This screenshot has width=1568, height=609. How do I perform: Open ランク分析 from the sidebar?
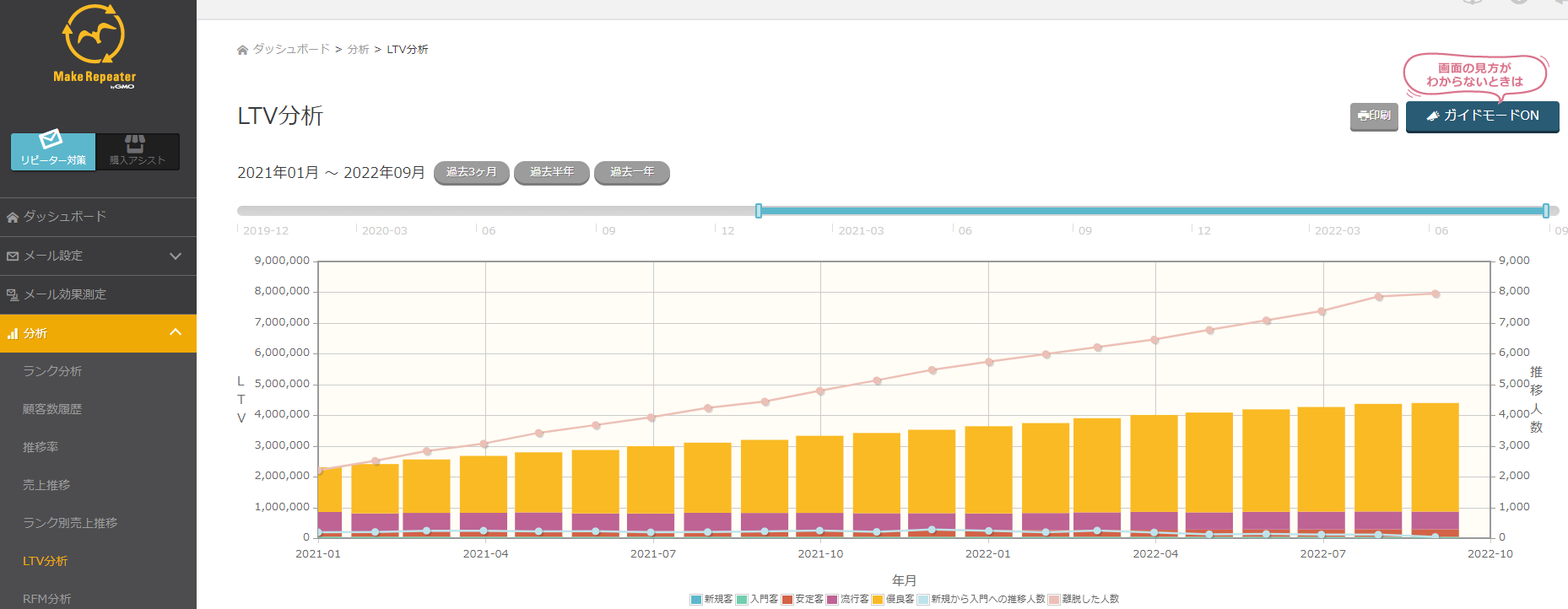pos(52,371)
